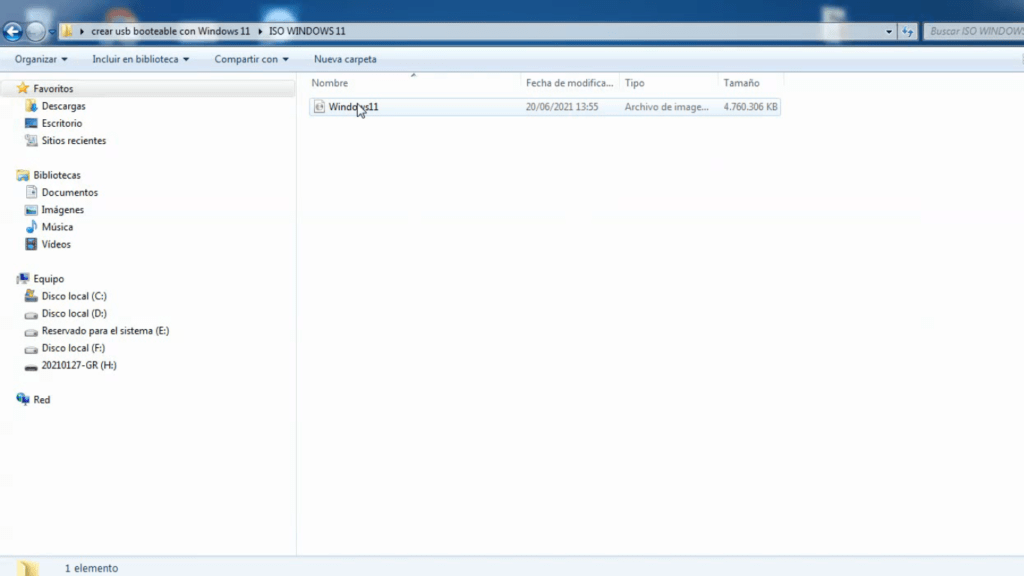Expand the breadcrumb arrow before 'ISO WINDOWS 11'

(x=260, y=31)
